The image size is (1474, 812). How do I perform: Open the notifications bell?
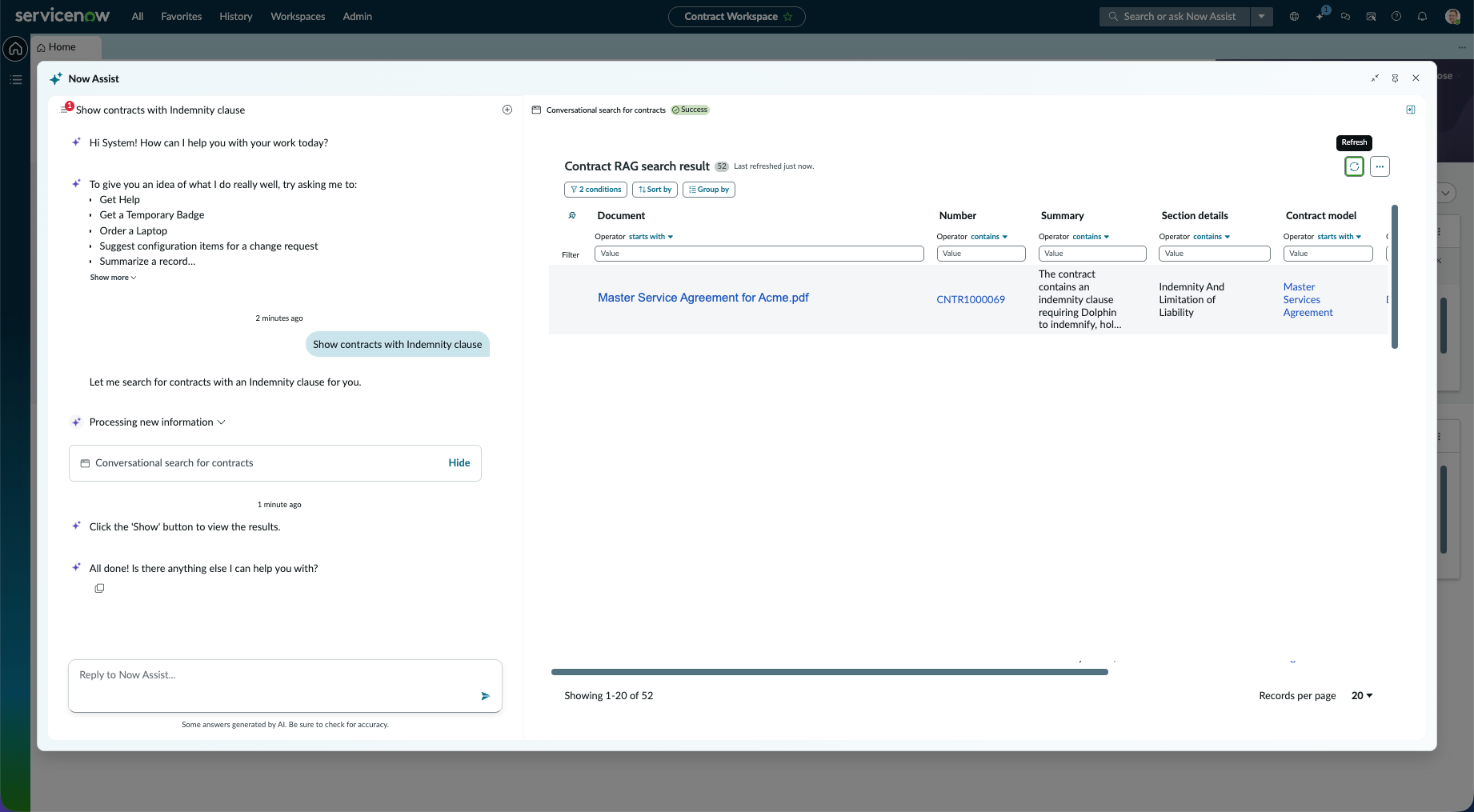tap(1422, 16)
